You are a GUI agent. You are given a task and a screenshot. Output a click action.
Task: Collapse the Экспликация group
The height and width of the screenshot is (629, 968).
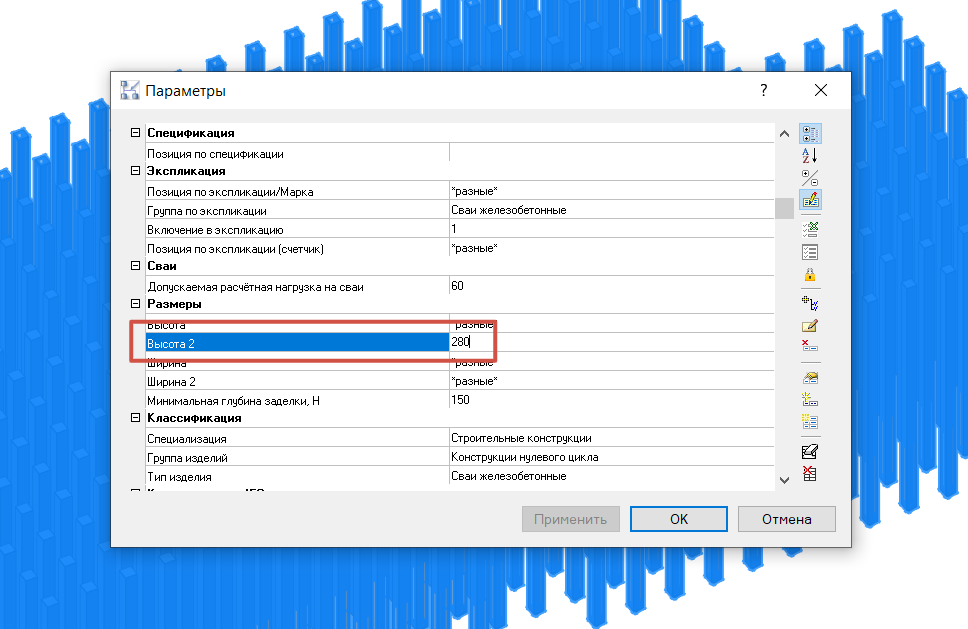pyautogui.click(x=136, y=171)
